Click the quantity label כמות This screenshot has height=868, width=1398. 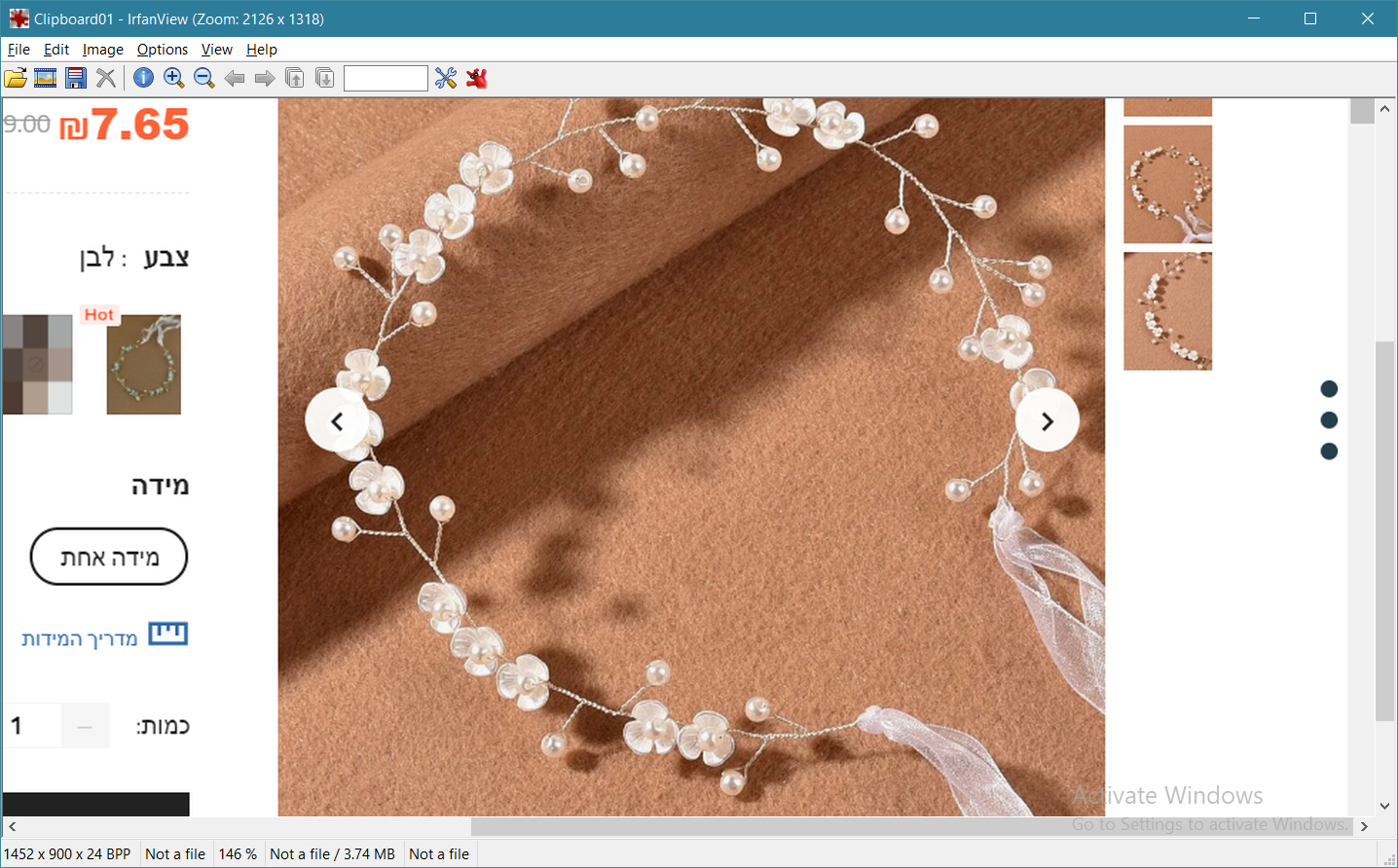pos(164,726)
